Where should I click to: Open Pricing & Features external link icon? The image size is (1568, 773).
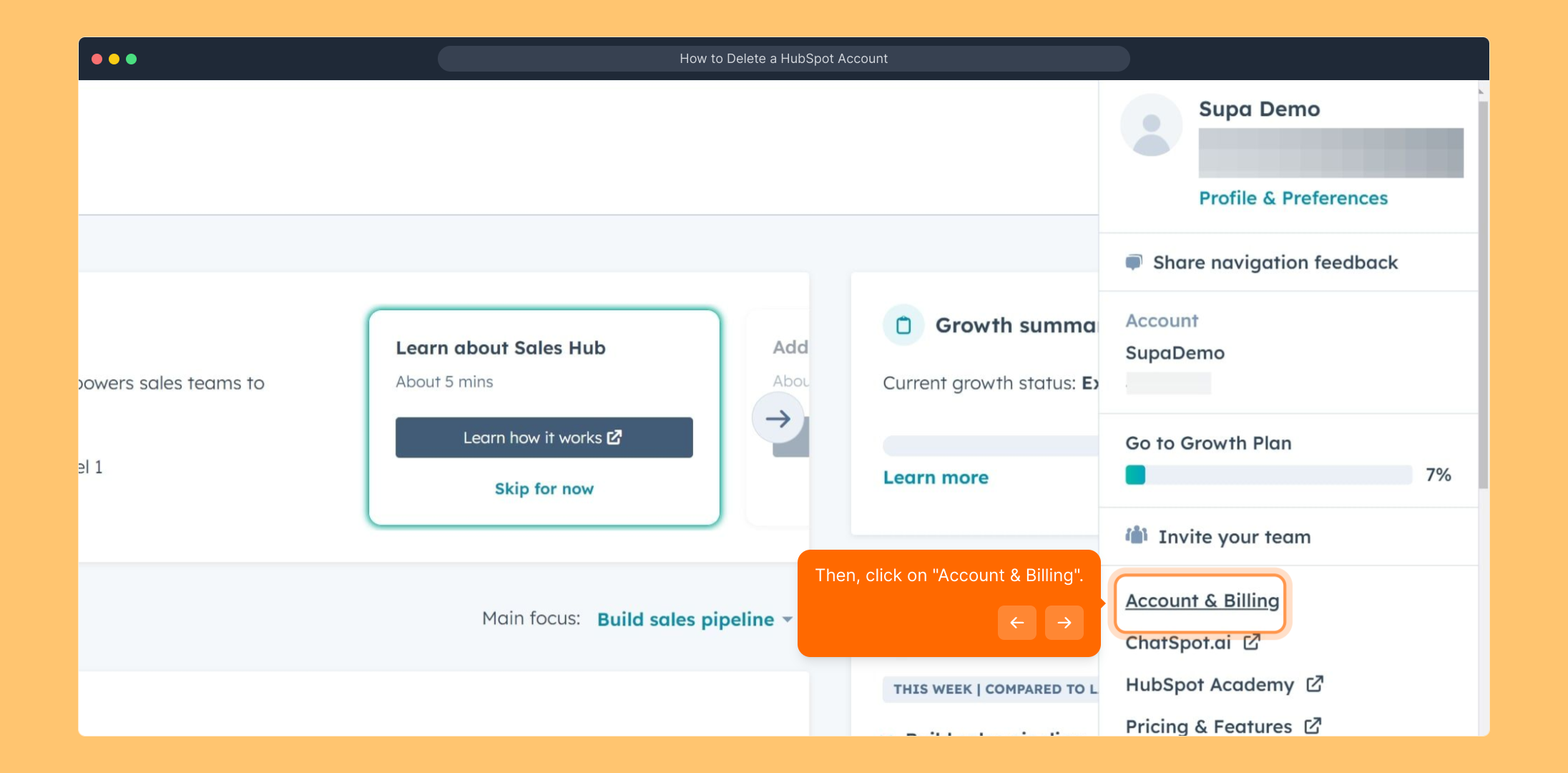pyautogui.click(x=1313, y=726)
